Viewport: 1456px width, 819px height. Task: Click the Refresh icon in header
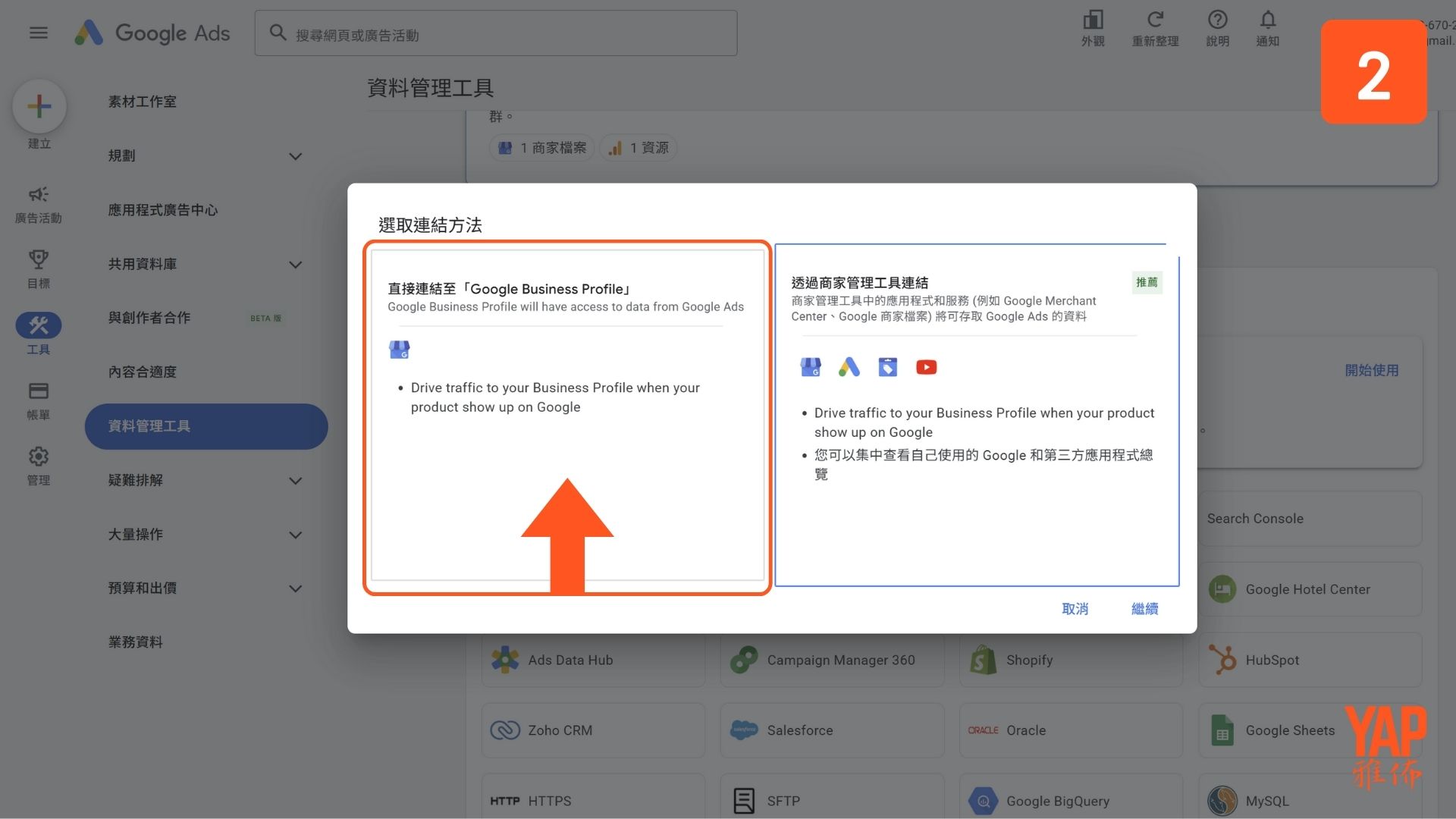click(x=1154, y=20)
